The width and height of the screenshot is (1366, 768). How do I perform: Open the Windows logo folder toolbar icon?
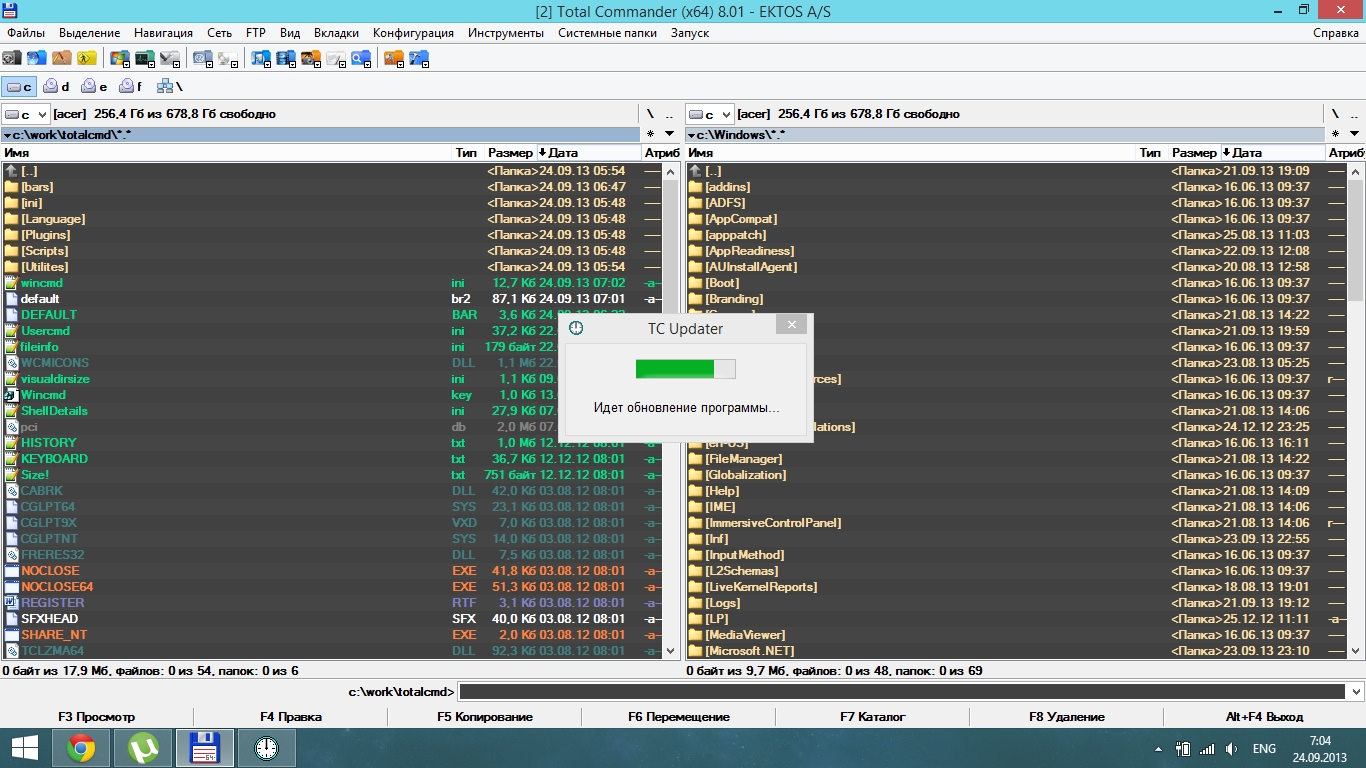(x=119, y=58)
